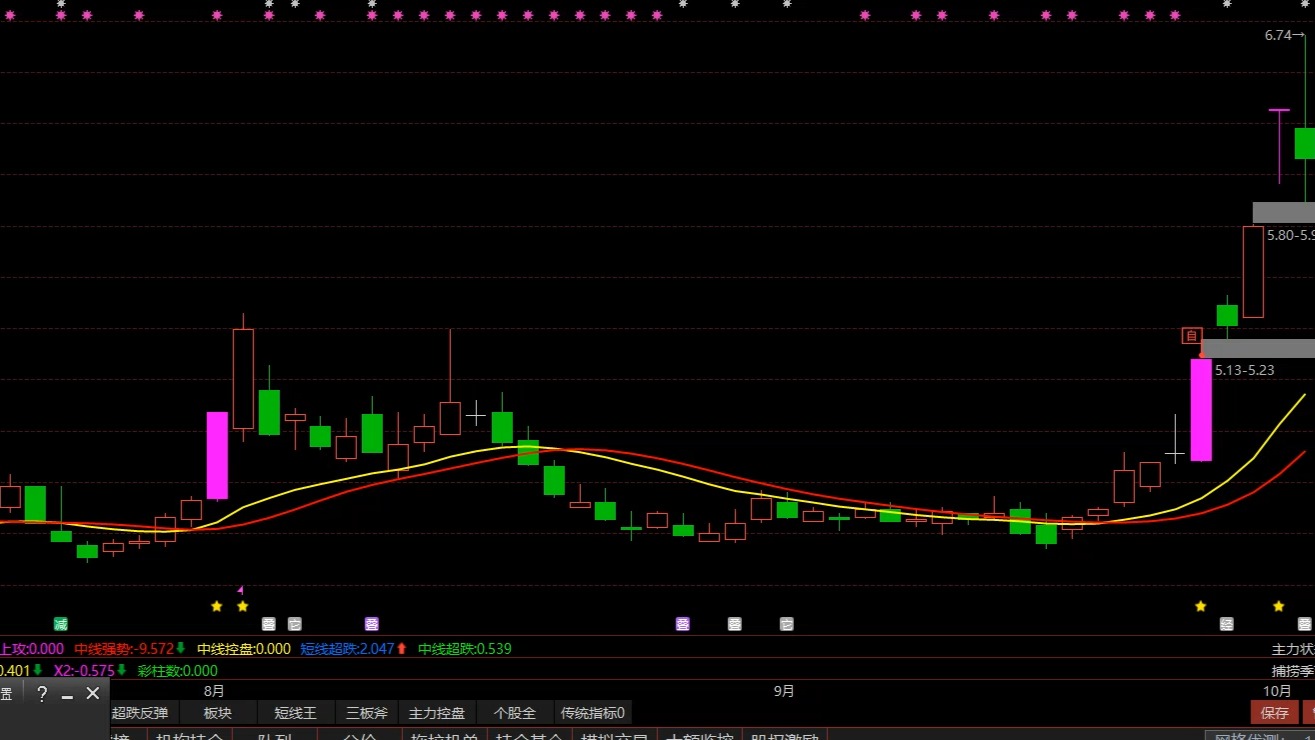Open the 主力控盘 tab
Screen dimensions: 1315x740
coord(437,713)
